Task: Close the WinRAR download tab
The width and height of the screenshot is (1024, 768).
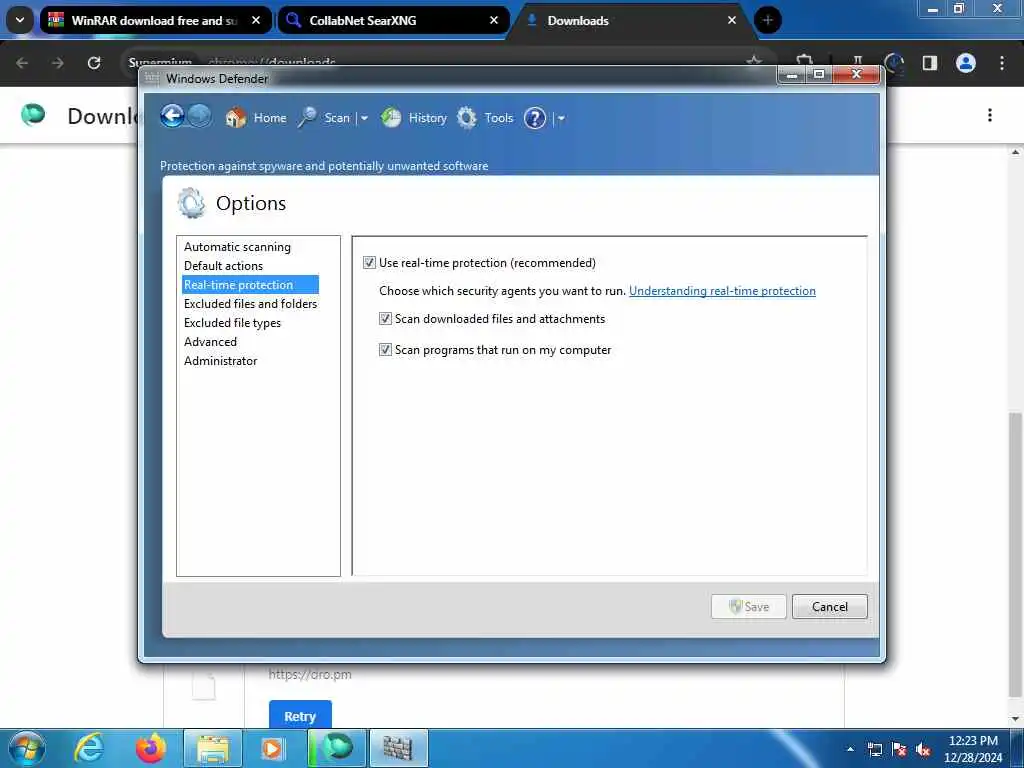Action: click(x=256, y=20)
